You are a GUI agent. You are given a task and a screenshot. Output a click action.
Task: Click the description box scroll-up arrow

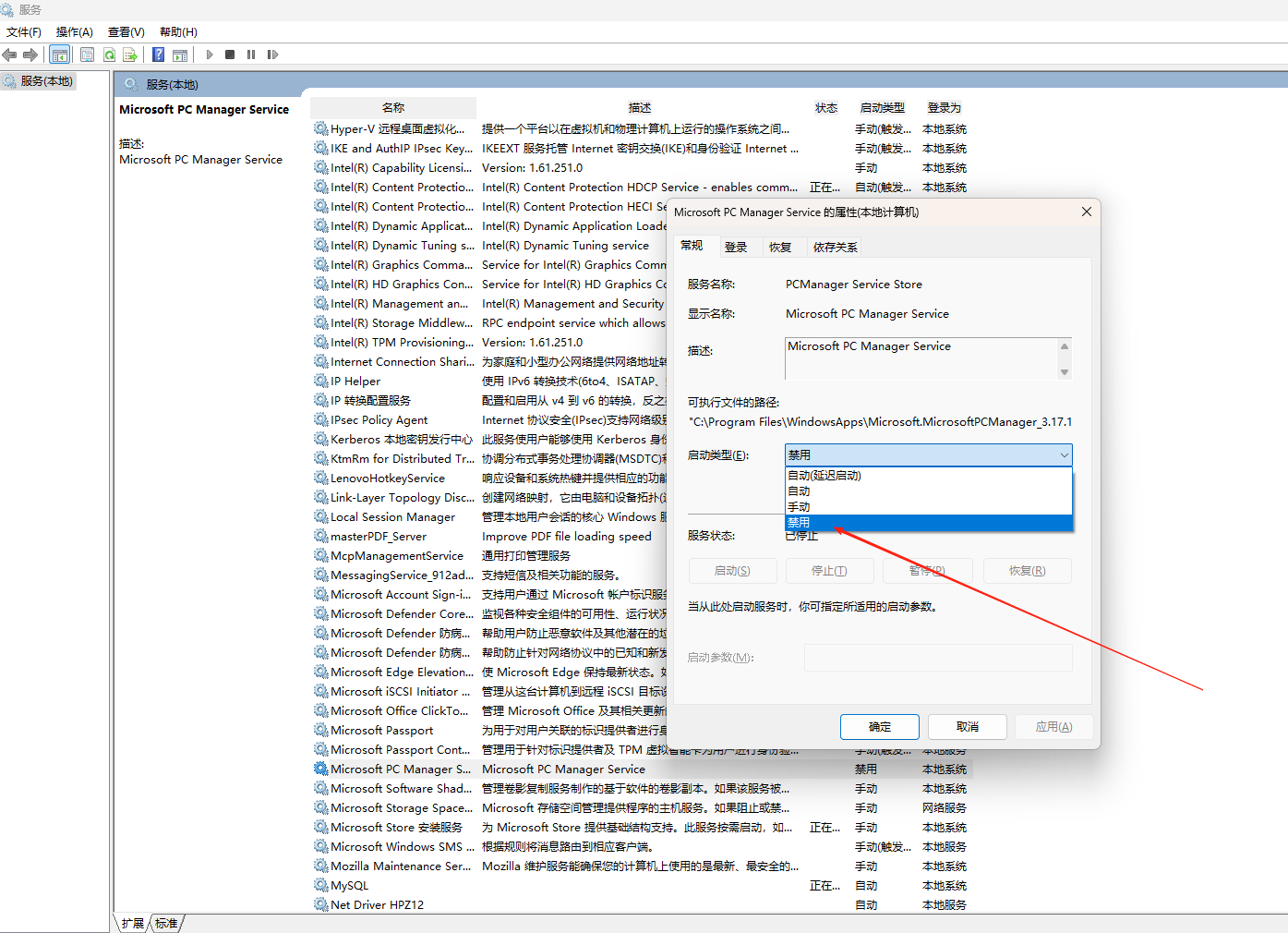pos(1065,346)
